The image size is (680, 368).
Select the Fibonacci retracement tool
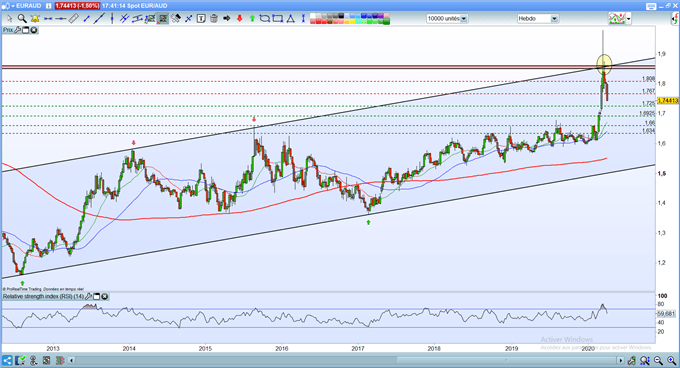pos(150,19)
